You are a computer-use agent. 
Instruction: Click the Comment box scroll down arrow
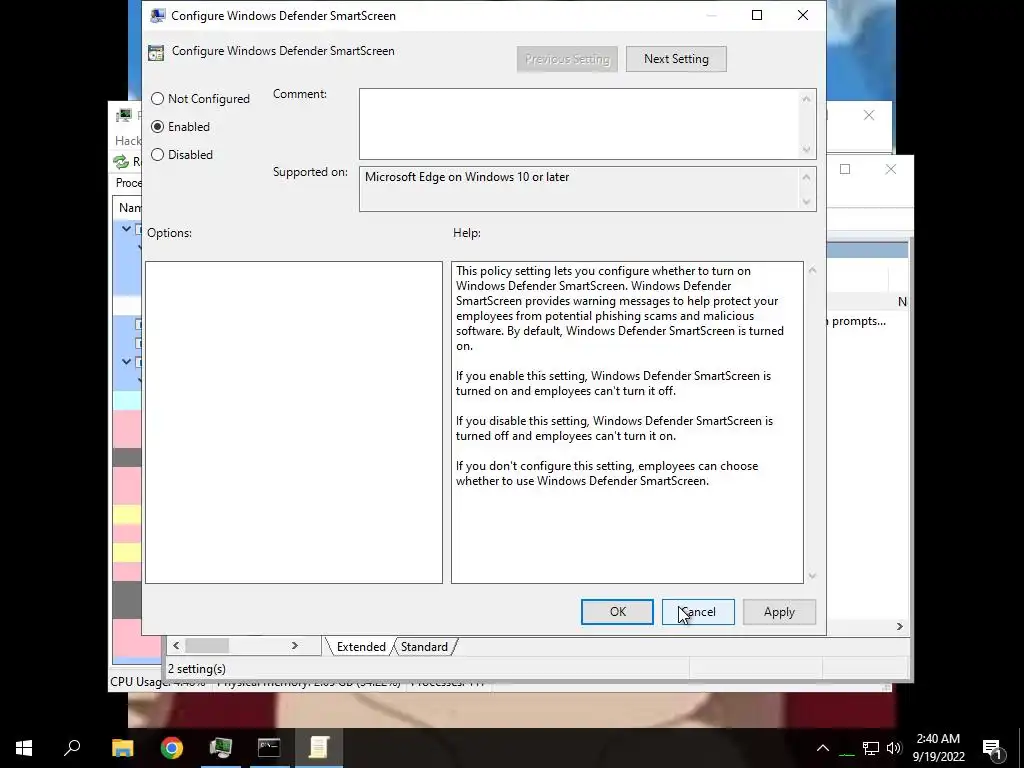point(807,150)
